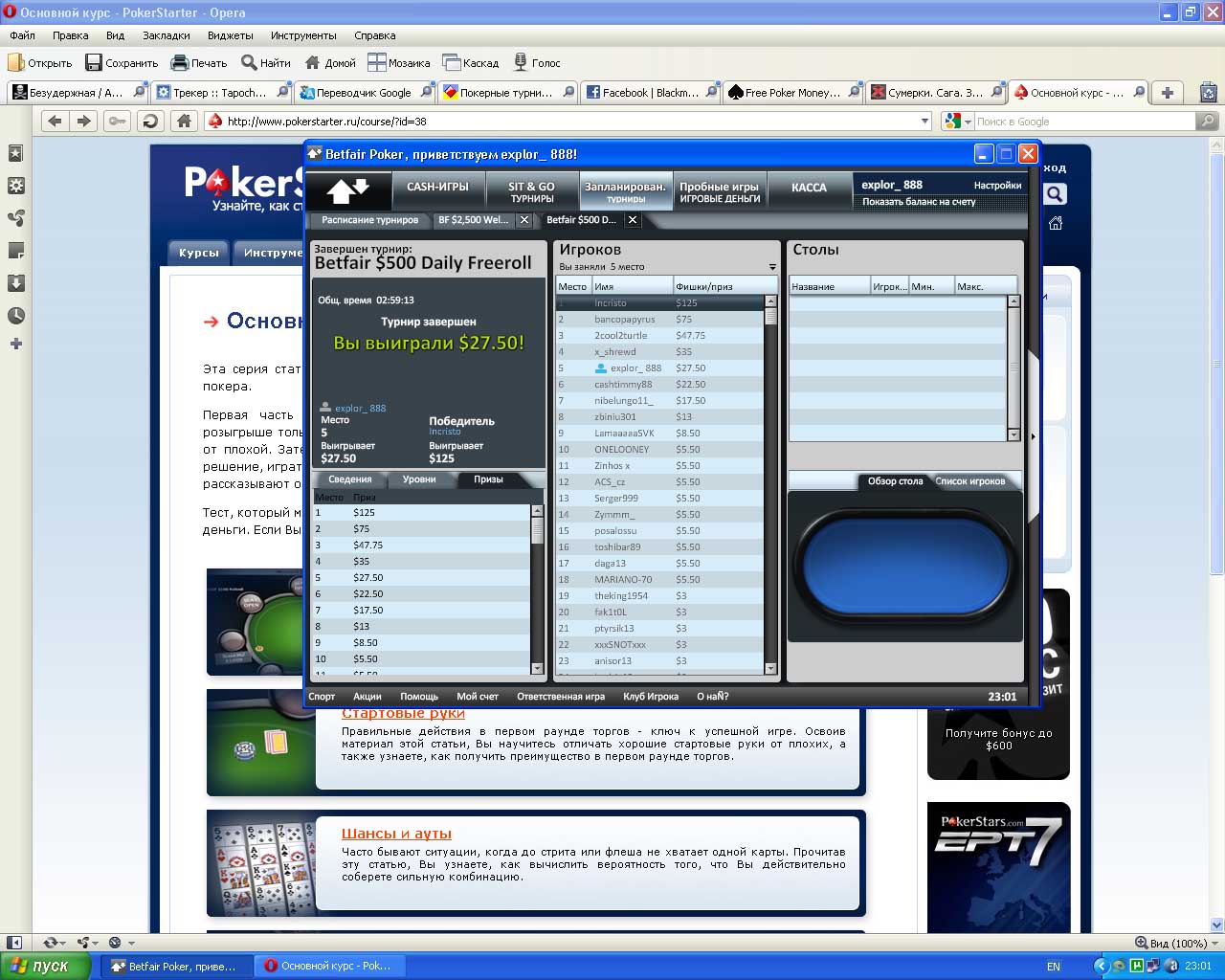Screen dimensions: 1225x980
Task: Open Закладки menu in Opera
Action: tap(167, 35)
